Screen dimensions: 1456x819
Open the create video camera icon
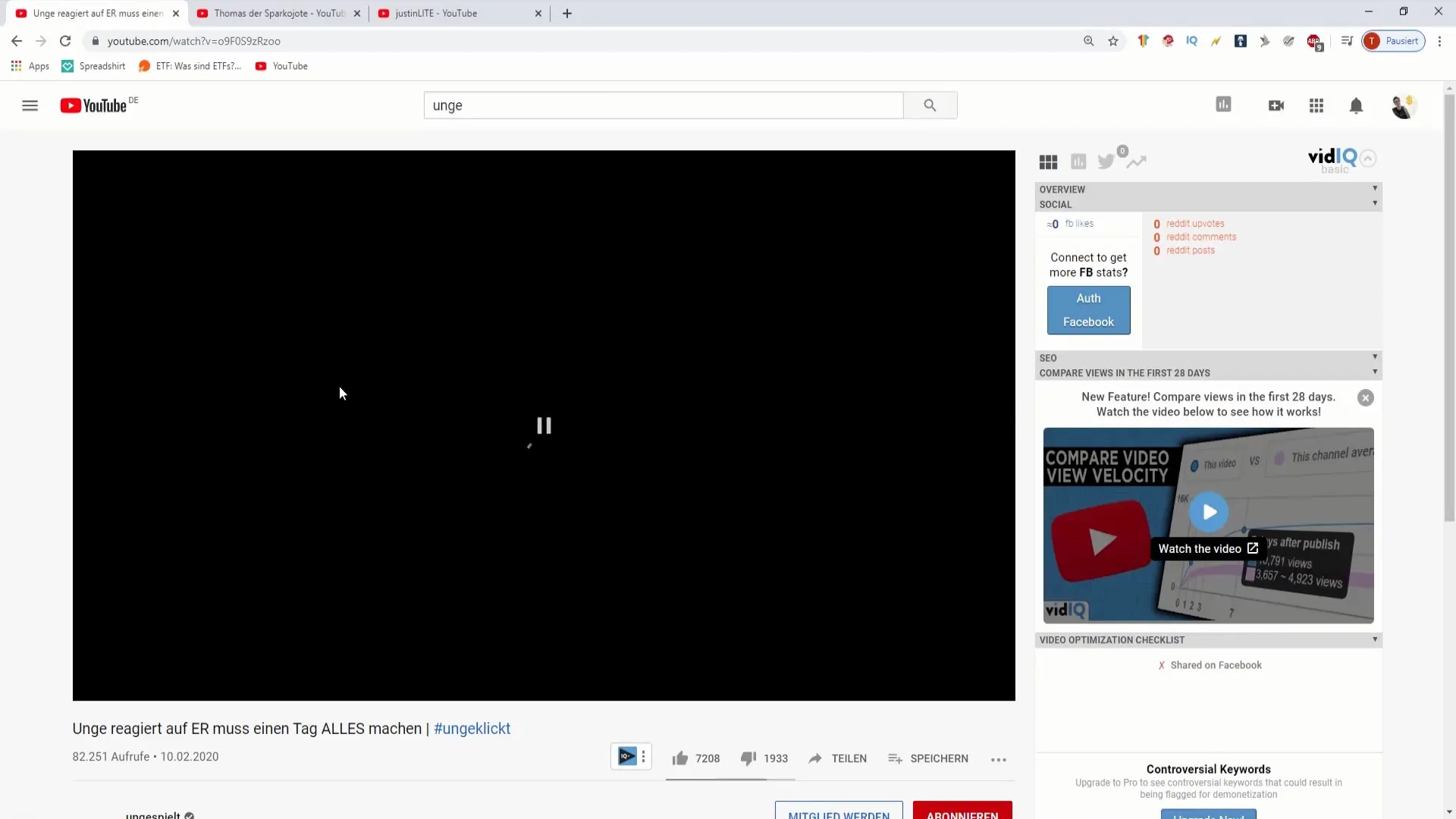click(1276, 105)
